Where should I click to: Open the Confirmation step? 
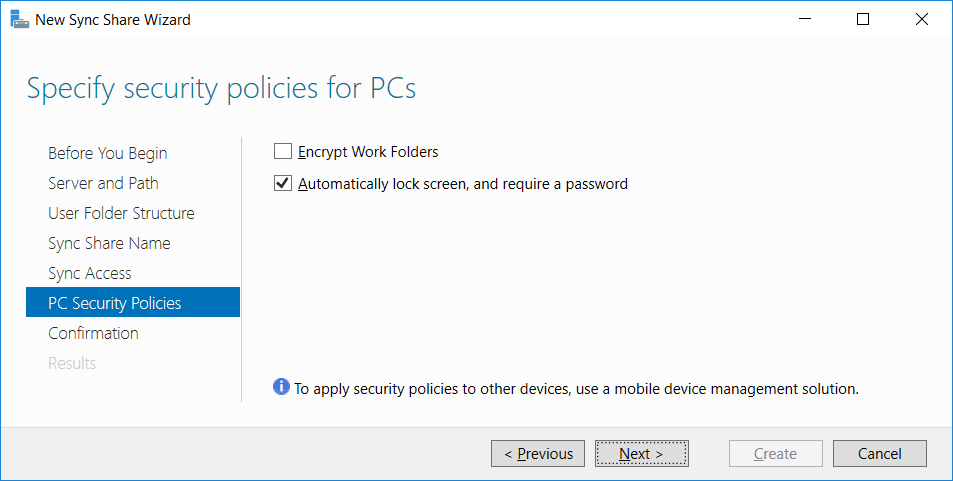click(93, 333)
